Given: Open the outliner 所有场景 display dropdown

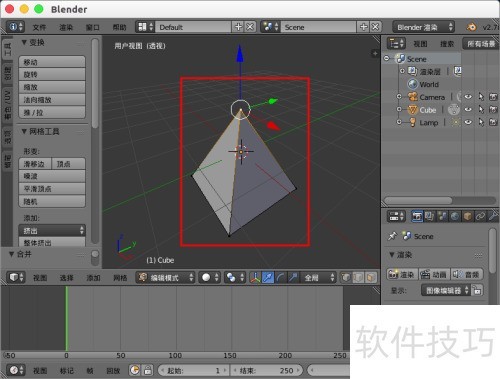Looking at the screenshot, I should coord(481,44).
